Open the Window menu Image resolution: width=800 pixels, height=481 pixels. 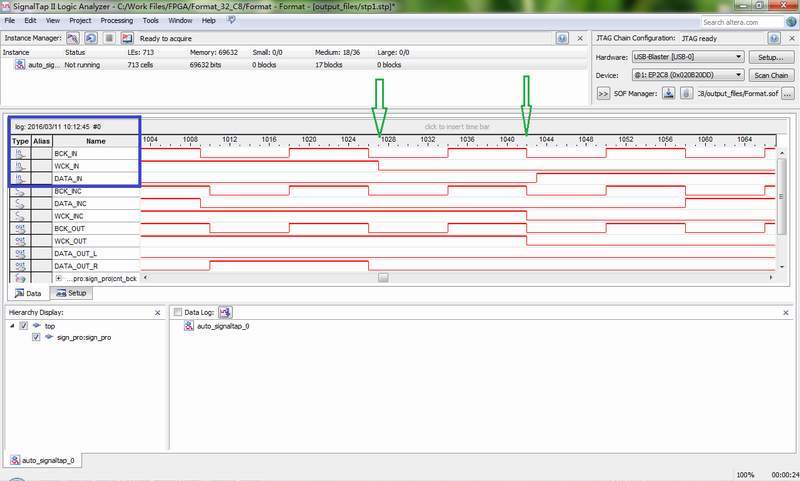coord(180,20)
